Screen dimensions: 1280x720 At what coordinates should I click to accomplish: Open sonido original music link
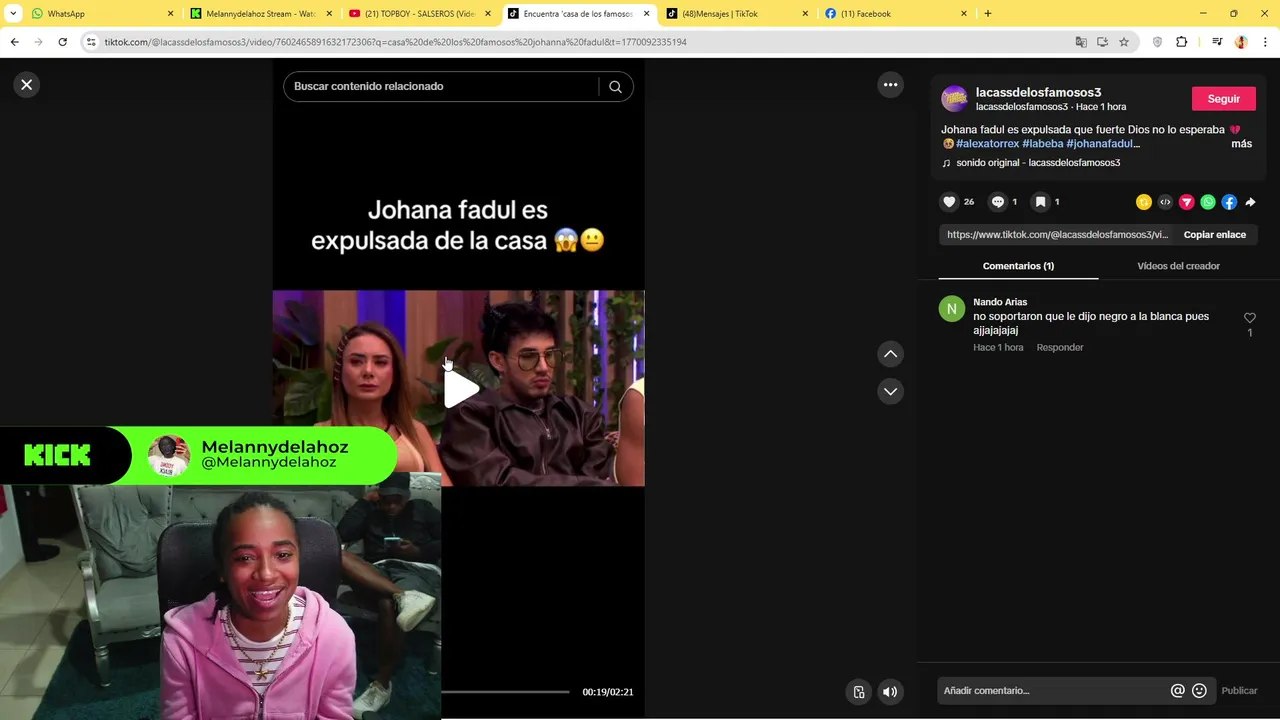pos(1038,163)
